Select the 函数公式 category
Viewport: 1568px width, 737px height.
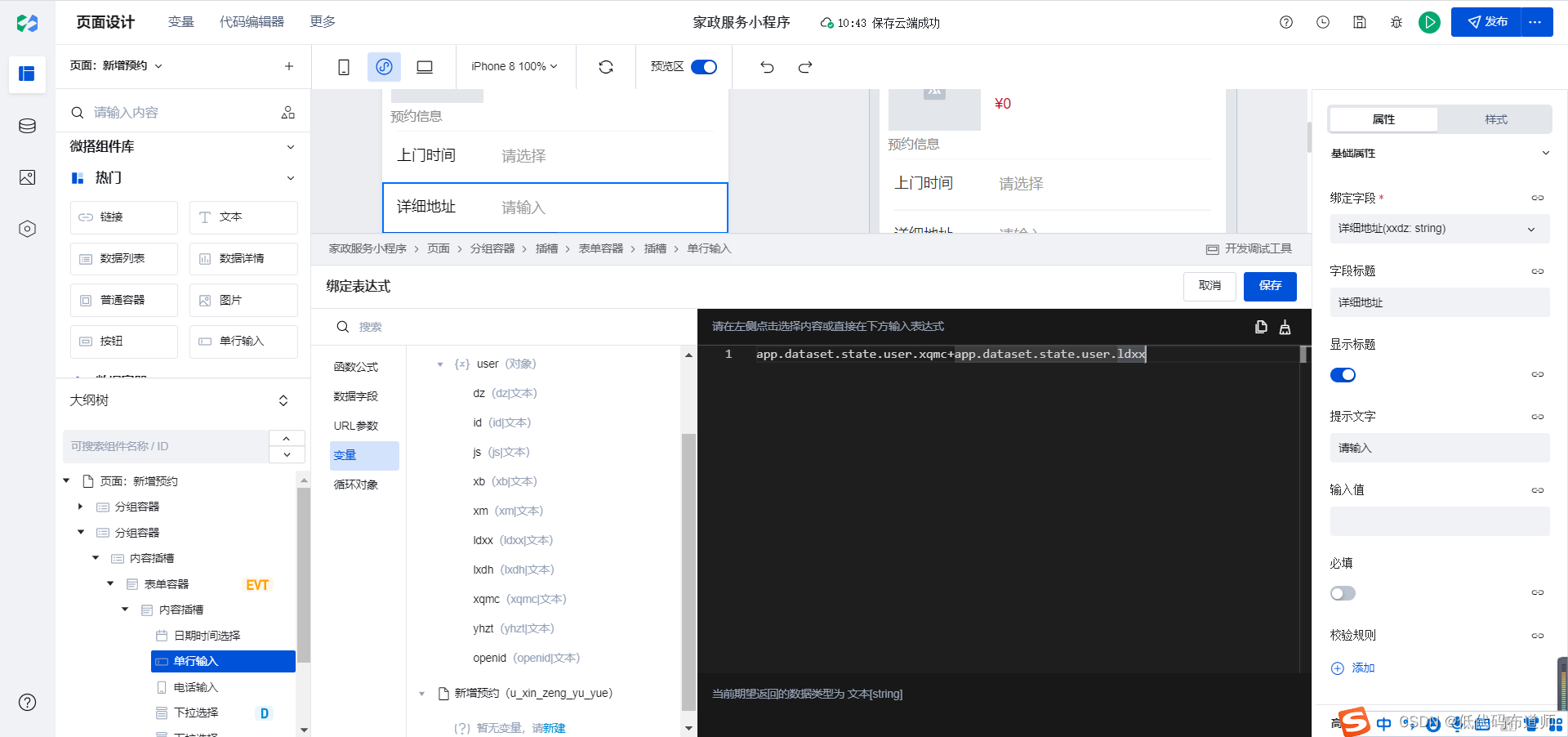pos(356,367)
